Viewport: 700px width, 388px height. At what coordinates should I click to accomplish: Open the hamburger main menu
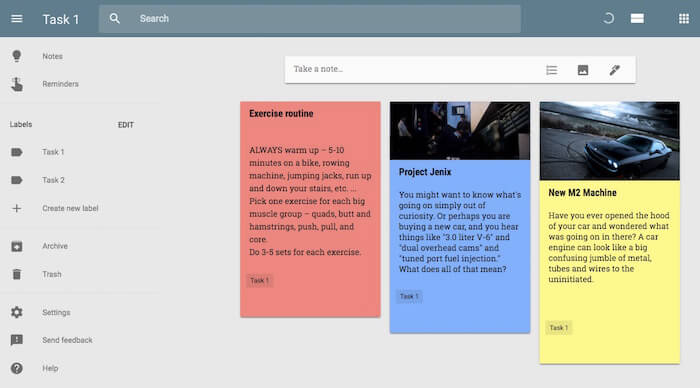(x=17, y=19)
